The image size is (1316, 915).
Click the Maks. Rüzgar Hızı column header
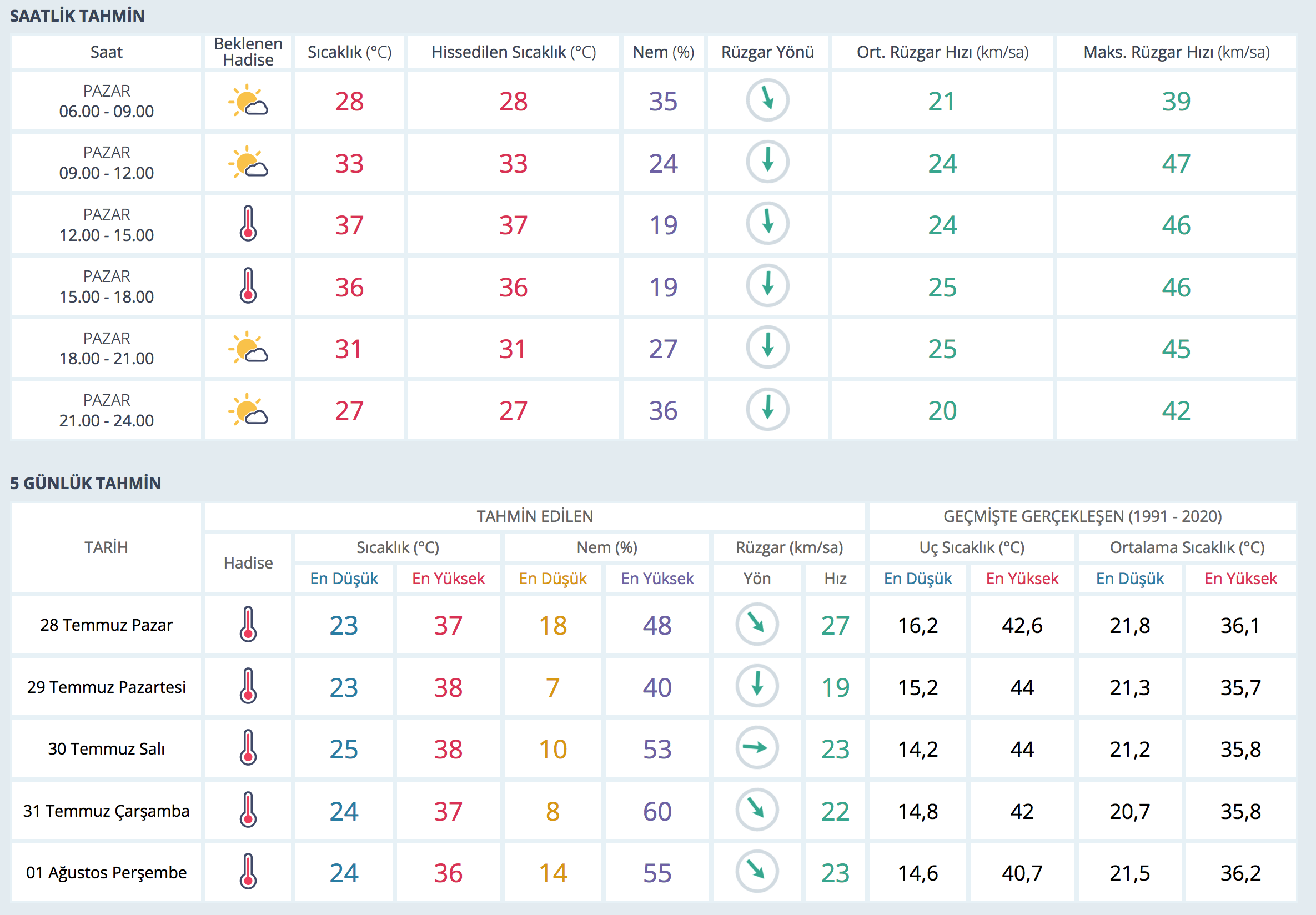[x=1176, y=52]
